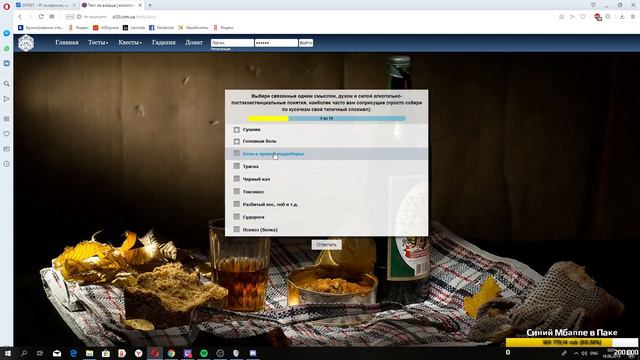Check the 'Разбитый нос, лоб и т.д.' option
The width and height of the screenshot is (640, 360).
point(237,204)
